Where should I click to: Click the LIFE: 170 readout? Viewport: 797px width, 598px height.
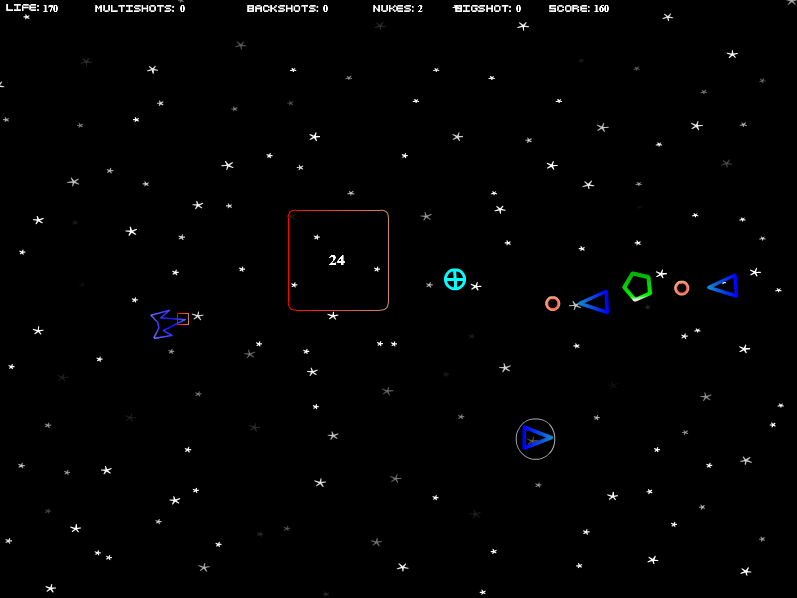click(x=32, y=8)
